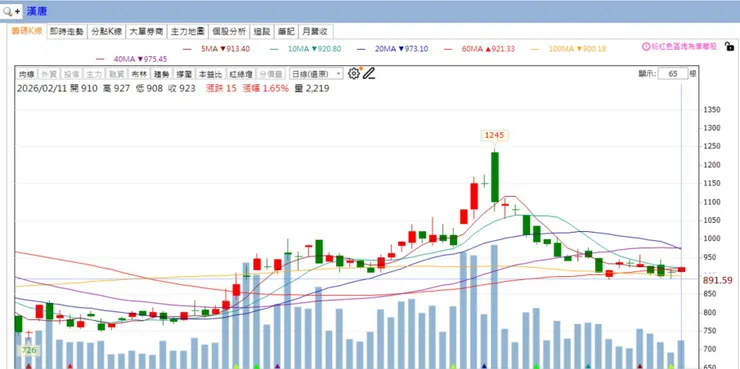Toggle the 融資 indicator button

pos(117,74)
